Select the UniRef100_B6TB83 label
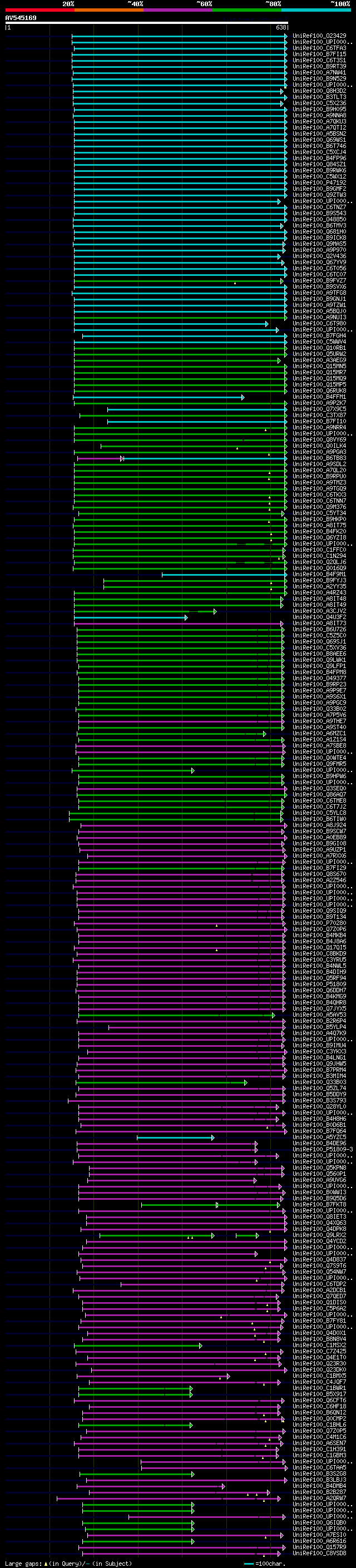The image size is (356, 1568). click(319, 458)
